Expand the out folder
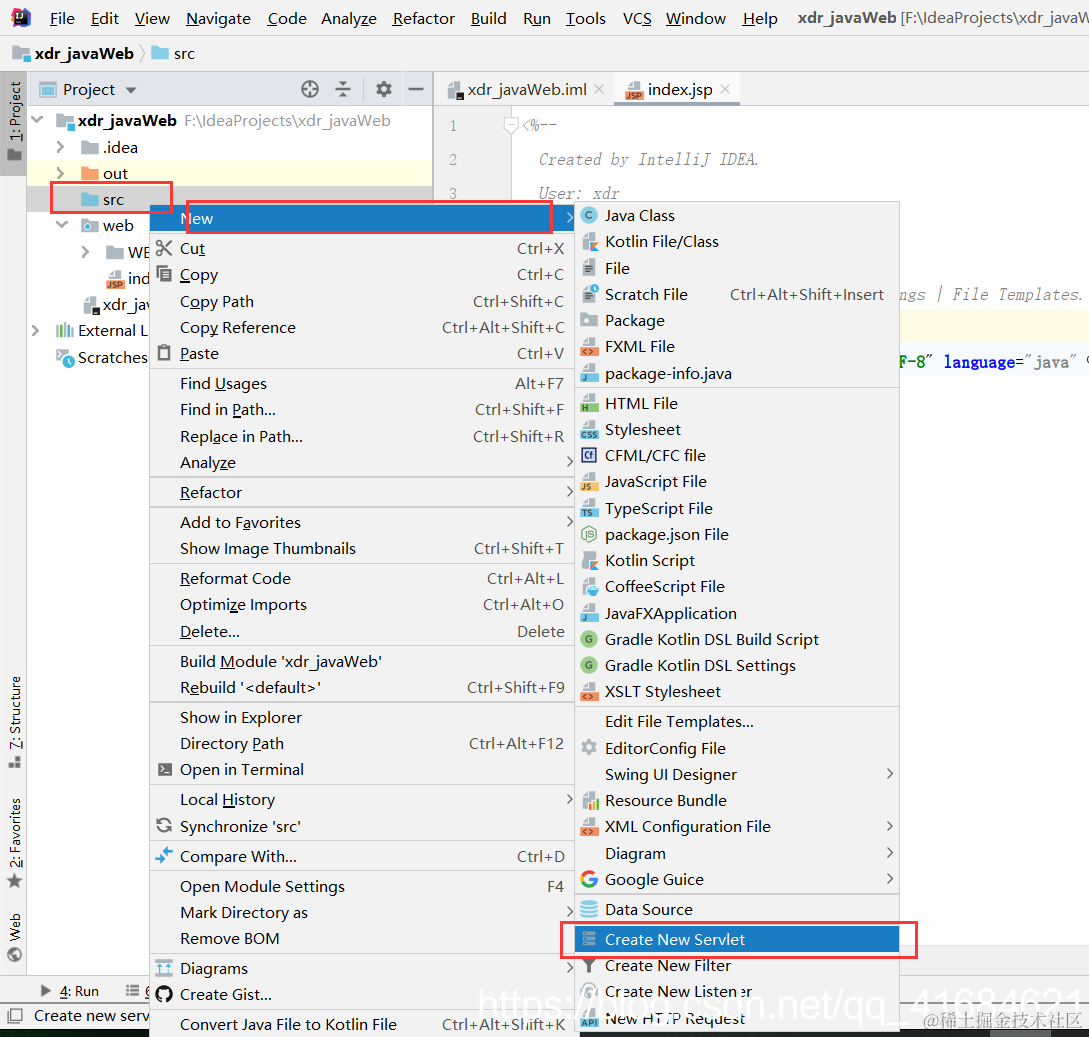This screenshot has height=1037, width=1089. click(x=60, y=173)
